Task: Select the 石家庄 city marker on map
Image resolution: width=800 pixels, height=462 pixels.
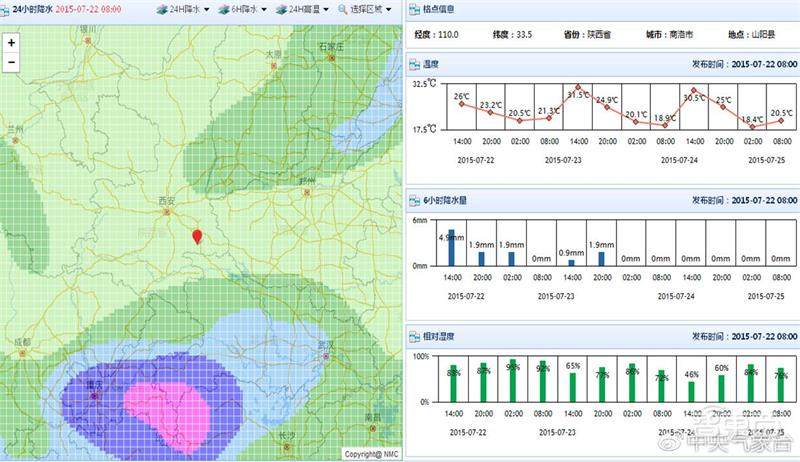Action: tap(331, 57)
